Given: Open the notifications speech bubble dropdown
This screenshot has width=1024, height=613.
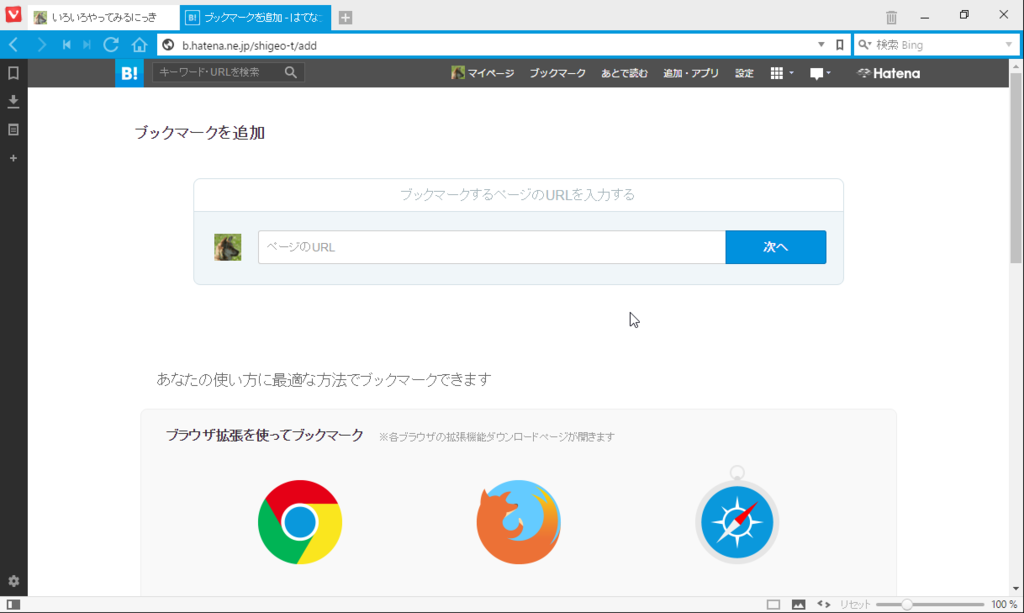Looking at the screenshot, I should click(820, 73).
